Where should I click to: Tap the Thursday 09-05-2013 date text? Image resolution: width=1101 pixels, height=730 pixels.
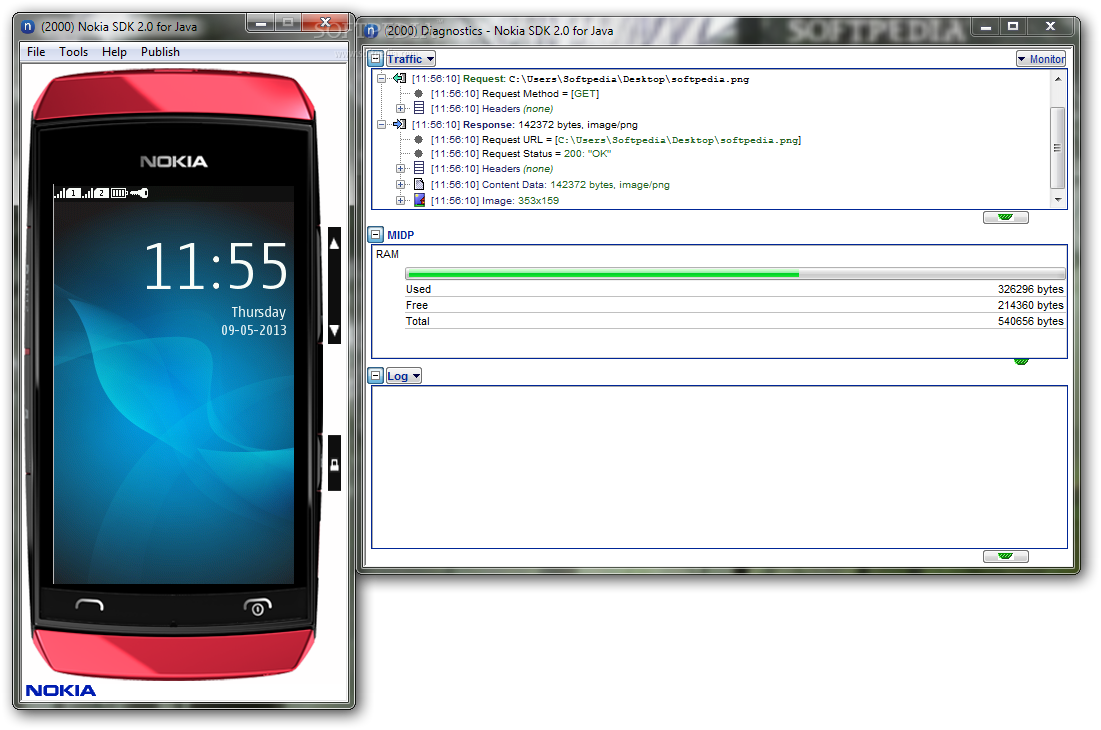[254, 321]
